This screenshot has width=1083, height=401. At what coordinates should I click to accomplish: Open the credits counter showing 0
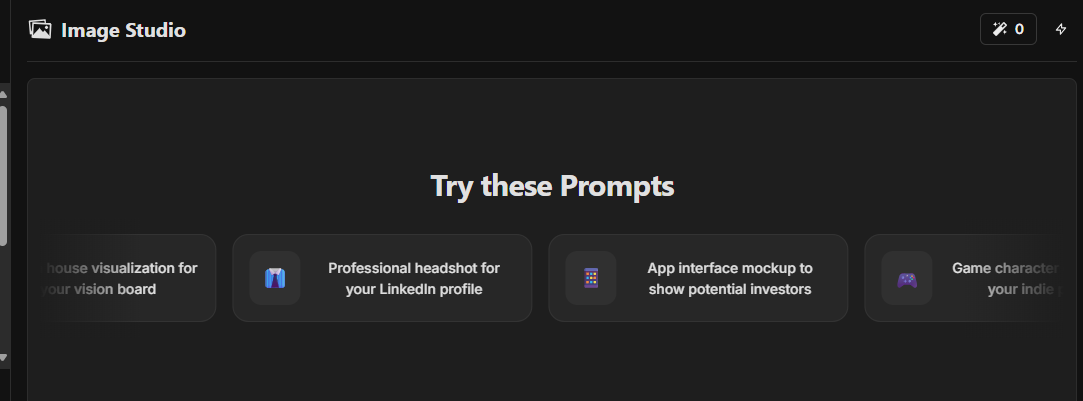click(1008, 29)
